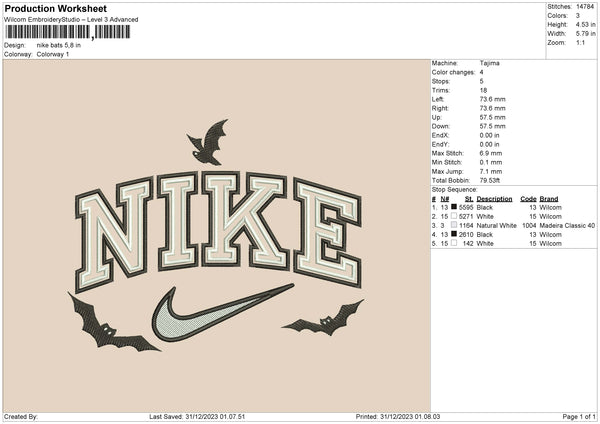Click the Stops value 5
This screenshot has width=600, height=424.
(481, 81)
